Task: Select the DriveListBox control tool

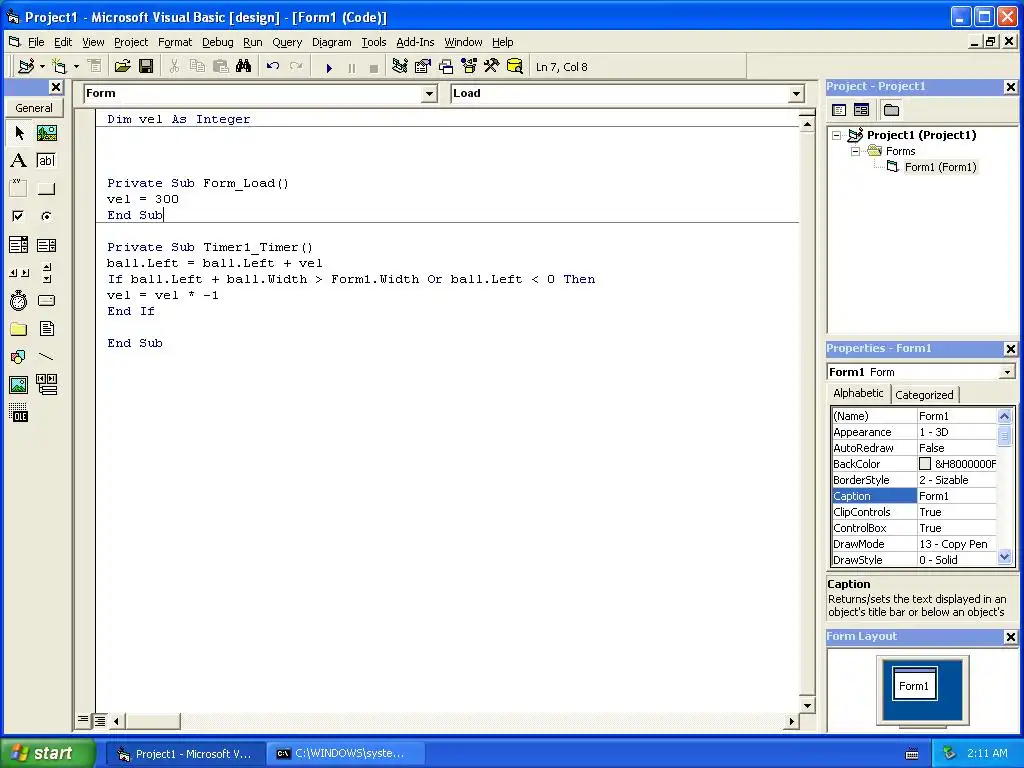Action: pos(46,300)
